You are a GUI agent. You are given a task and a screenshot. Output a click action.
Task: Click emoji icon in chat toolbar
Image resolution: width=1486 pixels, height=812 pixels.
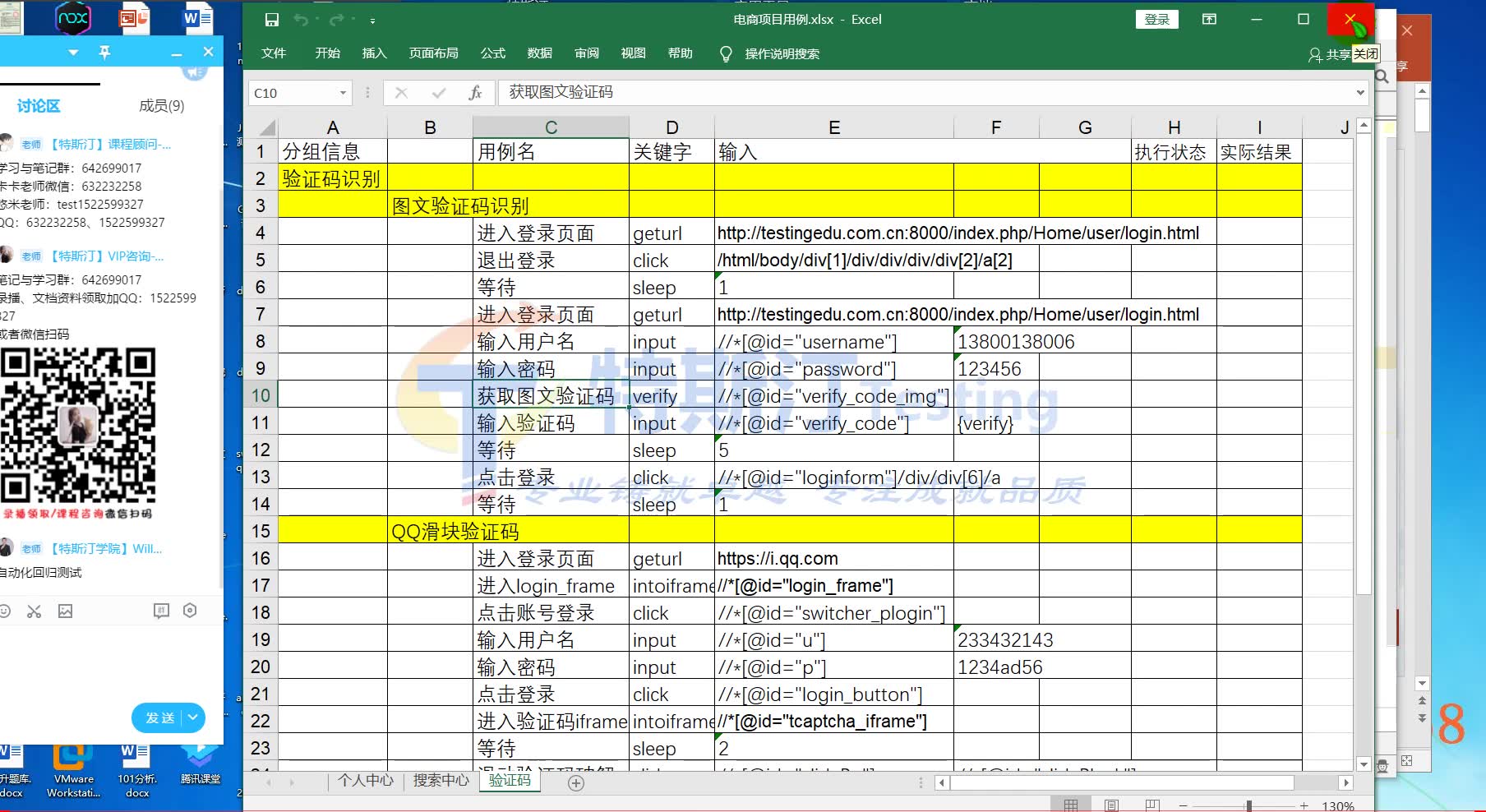pyautogui.click(x=4, y=611)
